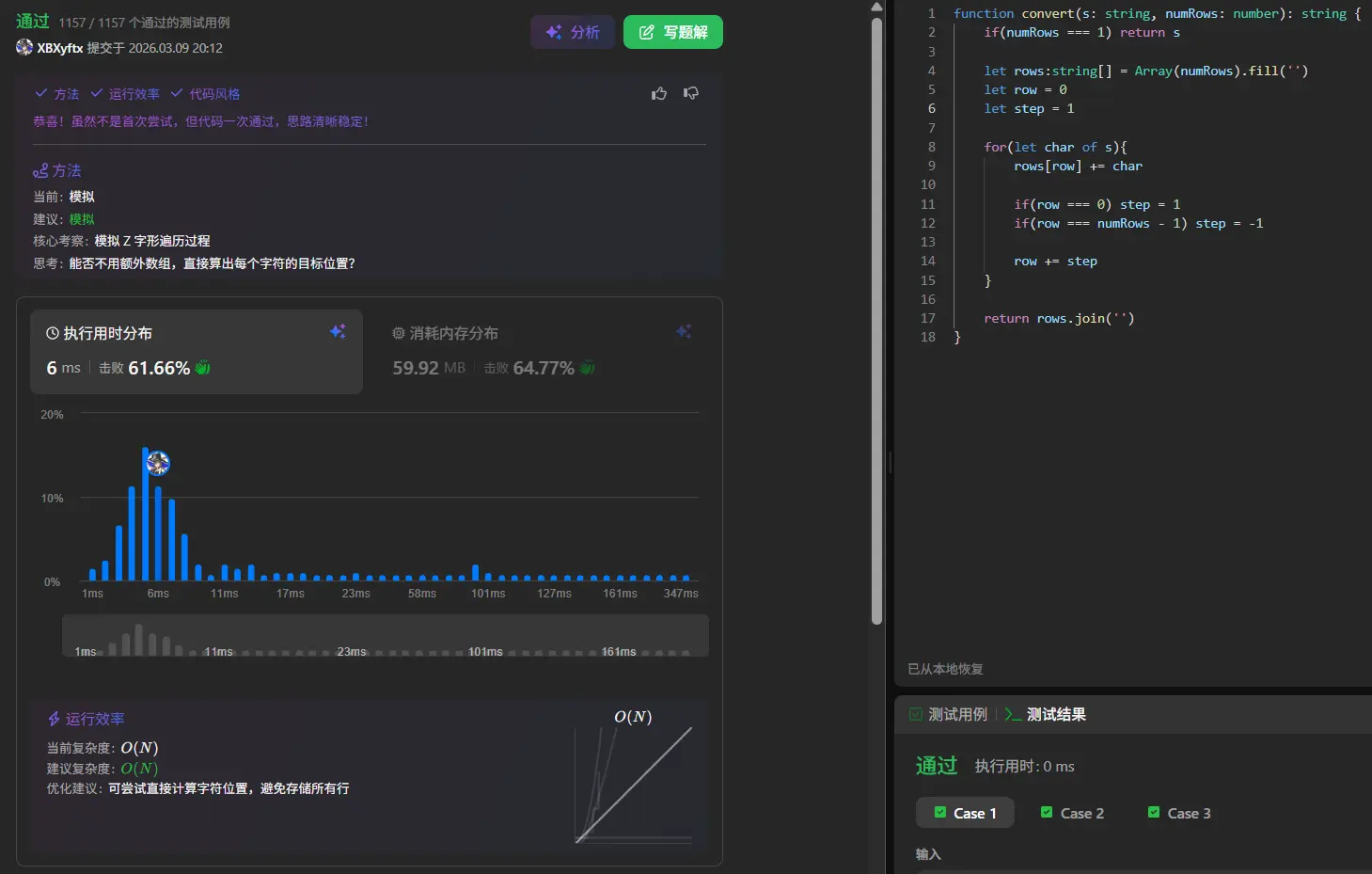The image size is (1372, 874).
Task: Click the XBXyftx username link
Action: [x=60, y=48]
